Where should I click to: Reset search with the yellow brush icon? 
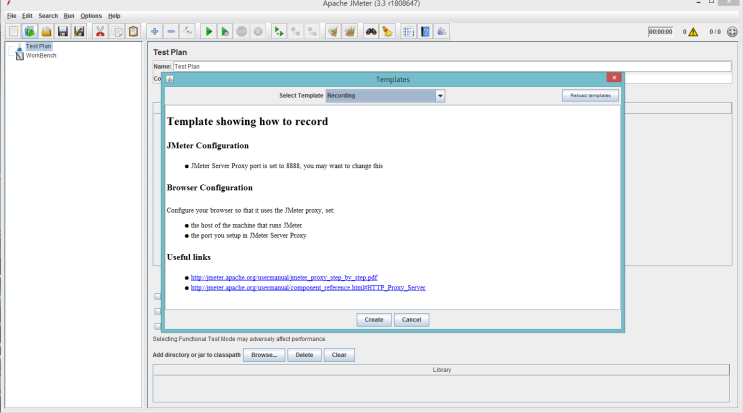pos(388,32)
